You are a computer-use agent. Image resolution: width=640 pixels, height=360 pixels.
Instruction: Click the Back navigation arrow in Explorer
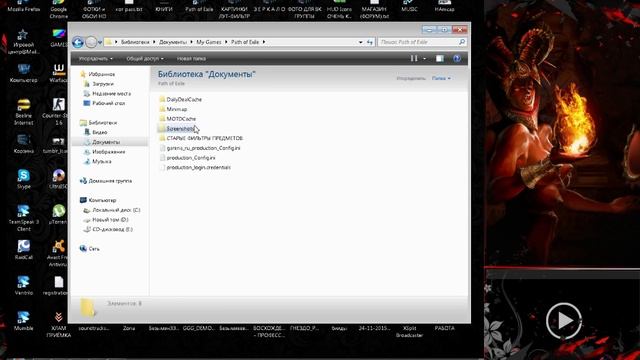[78, 42]
